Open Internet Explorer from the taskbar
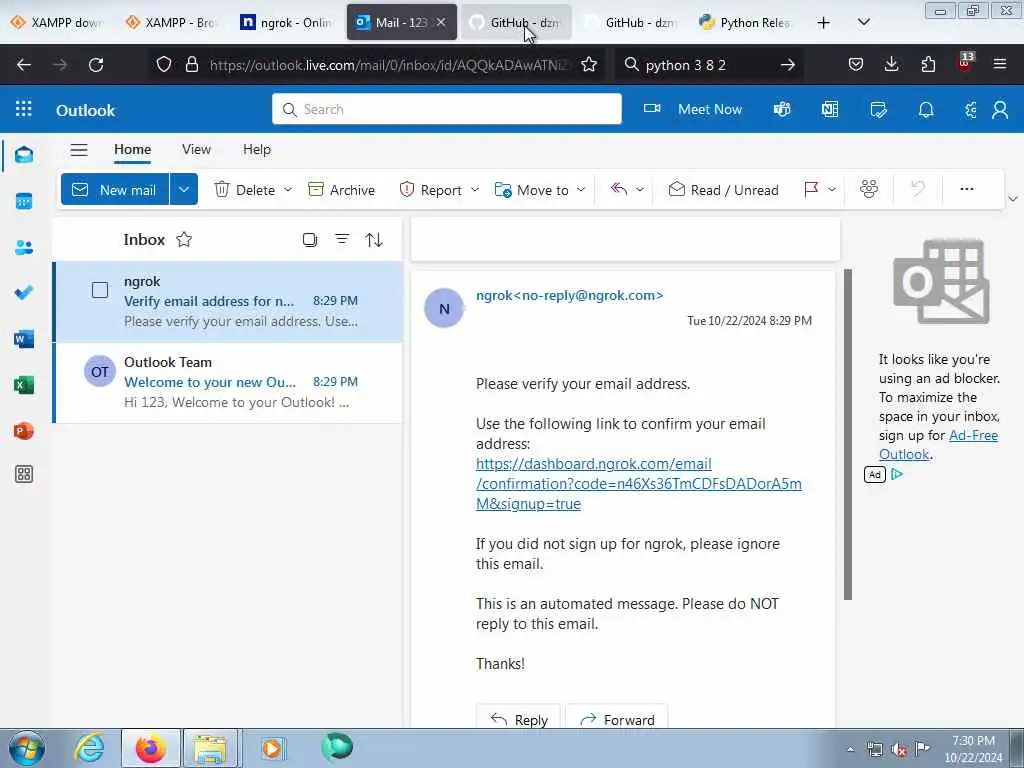1024x768 pixels. click(89, 748)
